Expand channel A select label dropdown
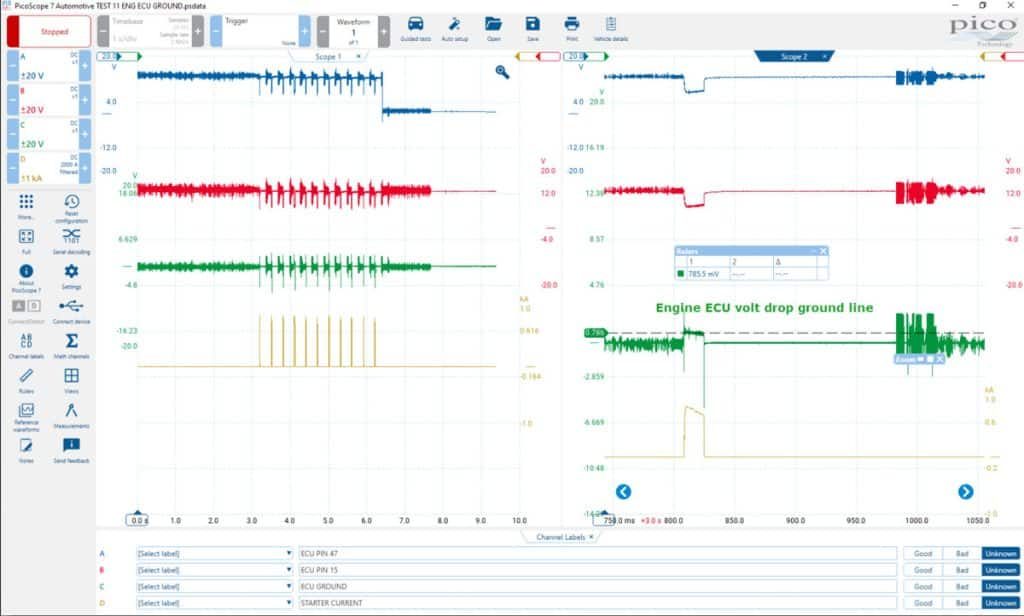The width and height of the screenshot is (1024, 616). [214, 553]
